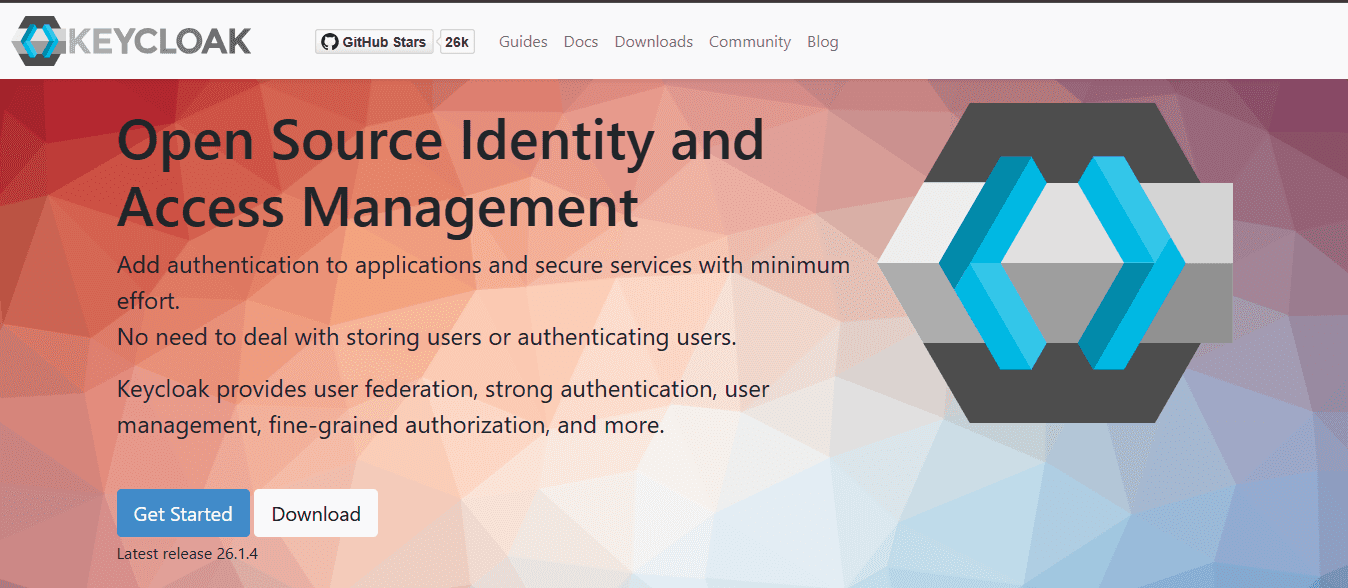
Task: Click the 'No need to deal with storing users' line
Action: click(x=426, y=337)
